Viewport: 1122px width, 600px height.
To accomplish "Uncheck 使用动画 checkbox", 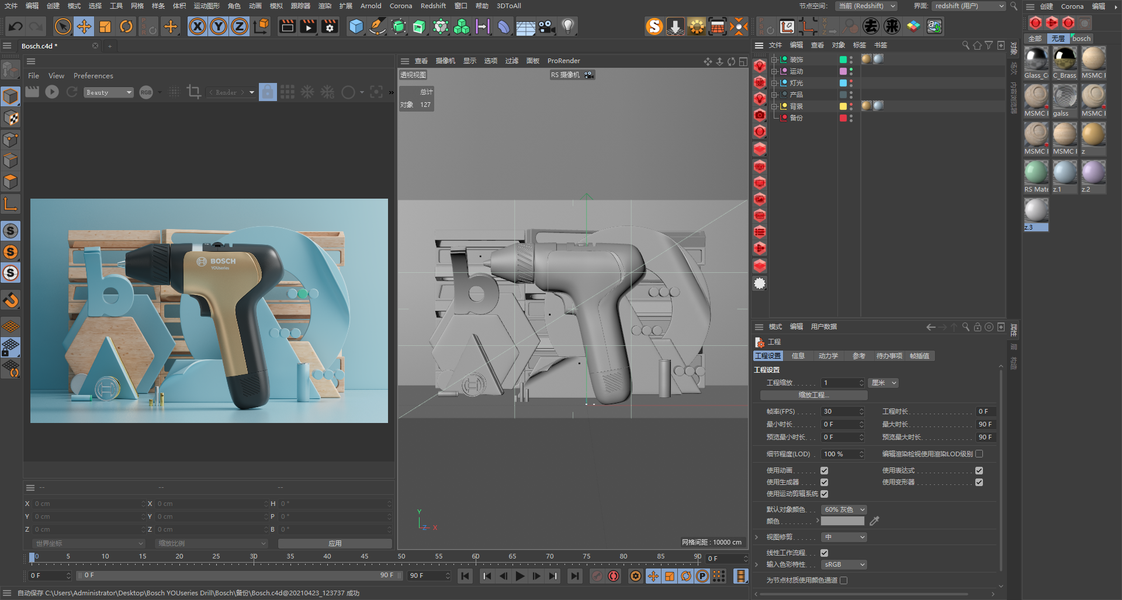I will click(824, 471).
